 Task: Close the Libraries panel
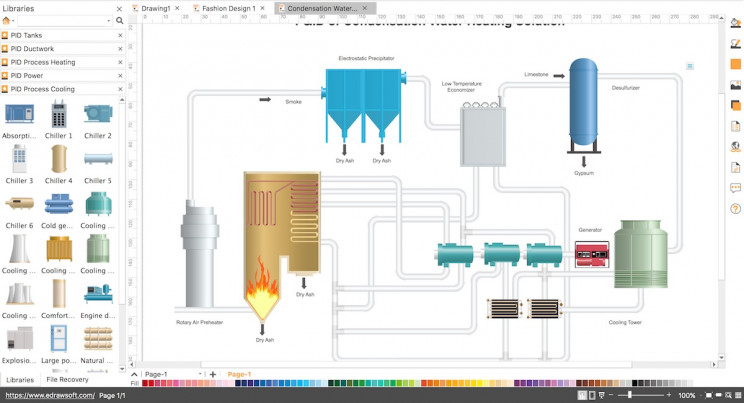[x=119, y=9]
